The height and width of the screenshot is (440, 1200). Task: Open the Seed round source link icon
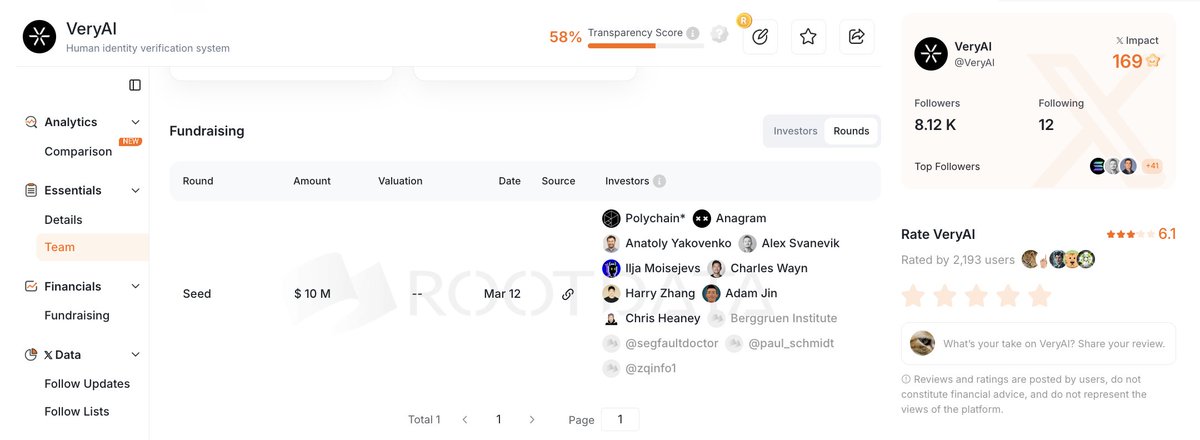coord(568,294)
